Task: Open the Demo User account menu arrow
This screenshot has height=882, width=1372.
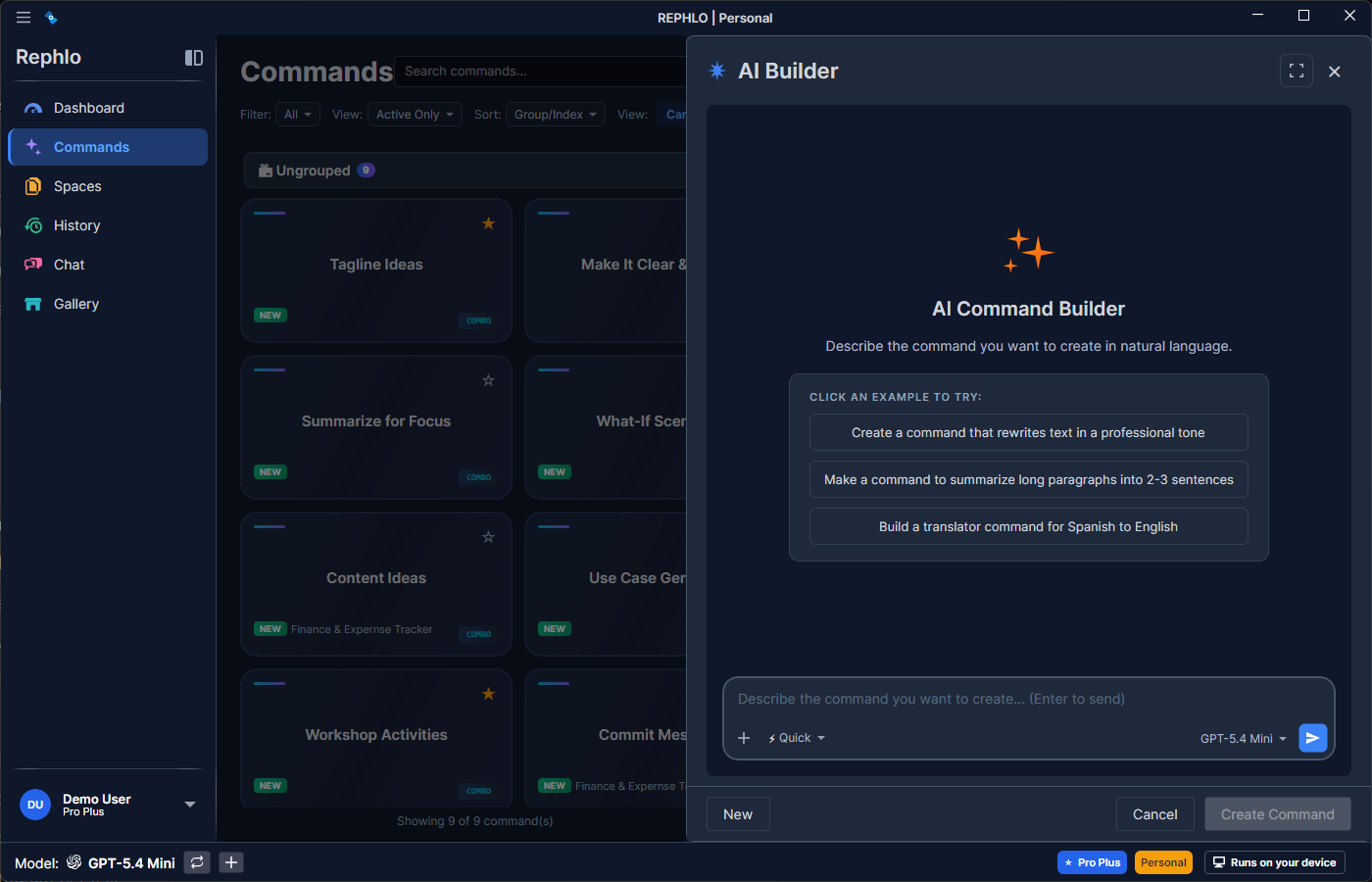Action: click(x=190, y=805)
